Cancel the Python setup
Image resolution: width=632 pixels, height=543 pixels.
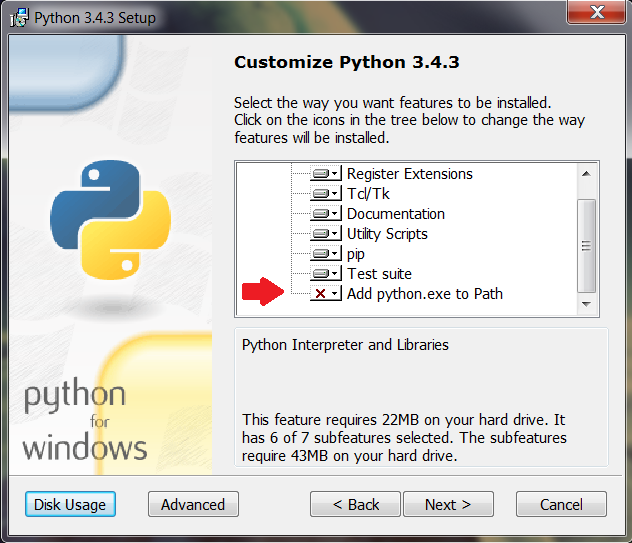561,504
